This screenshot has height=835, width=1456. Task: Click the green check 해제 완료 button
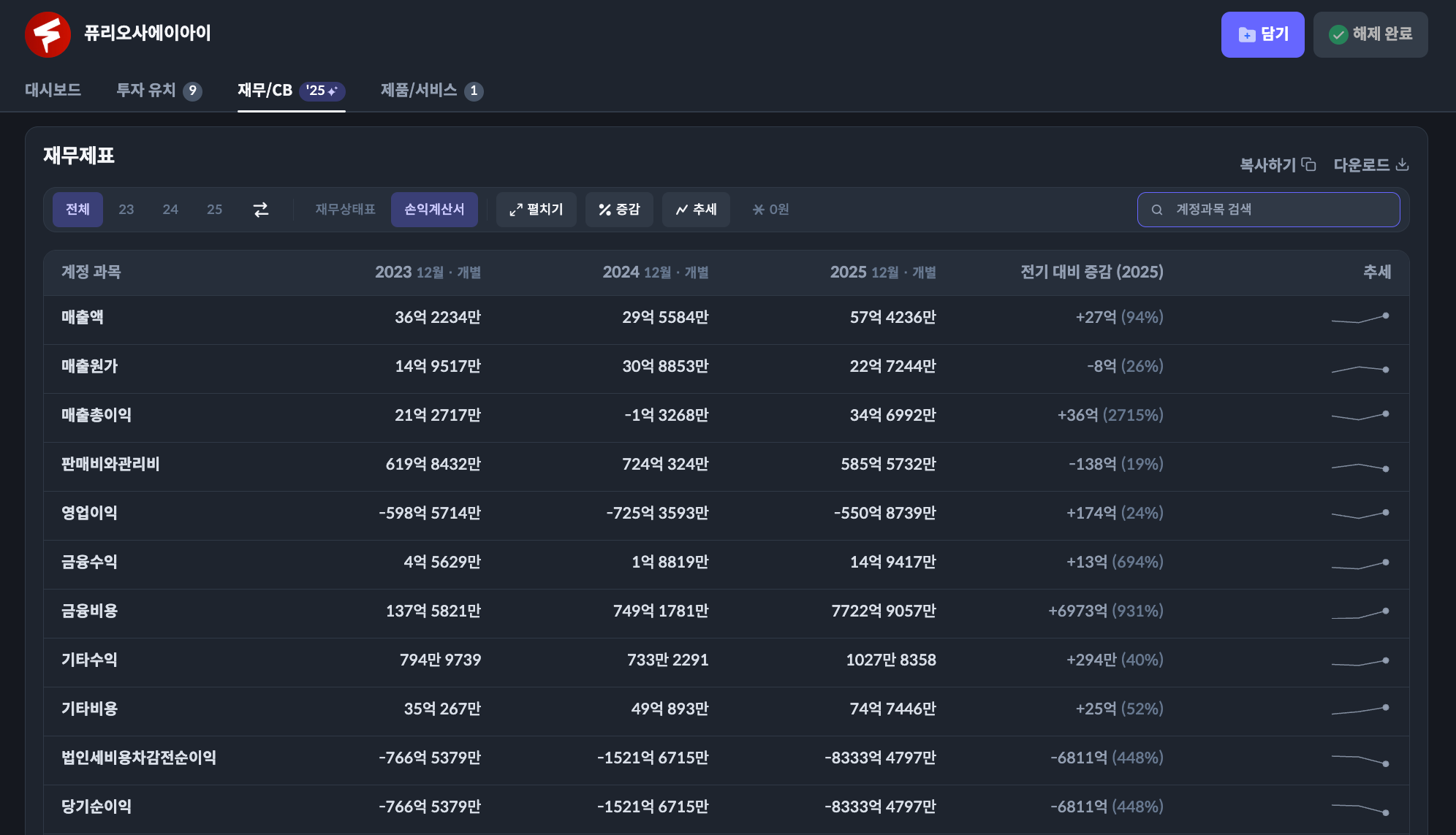(x=1370, y=34)
